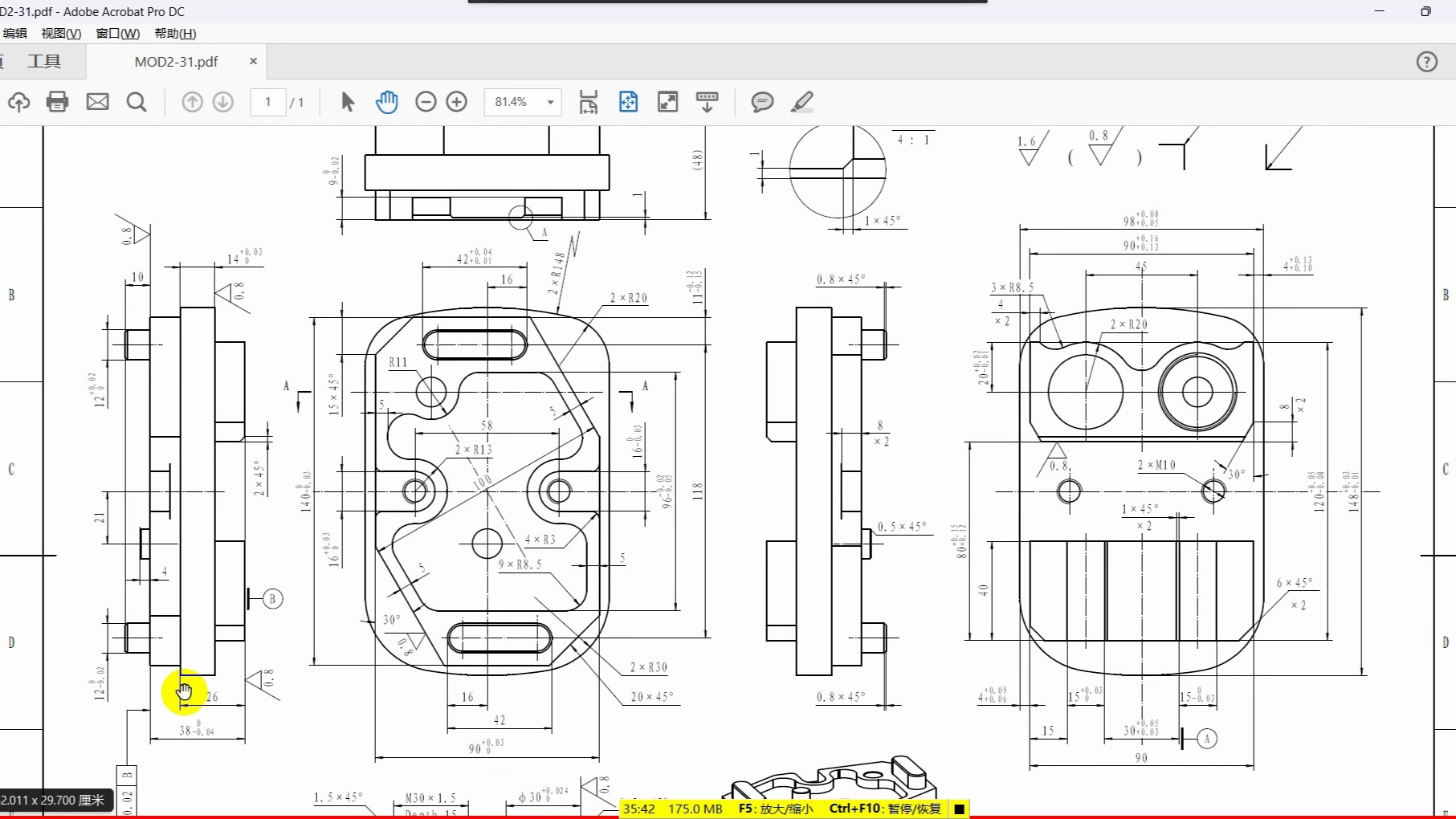Viewport: 1456px width, 819px height.
Task: Go to the next page arrow
Action: [x=223, y=102]
